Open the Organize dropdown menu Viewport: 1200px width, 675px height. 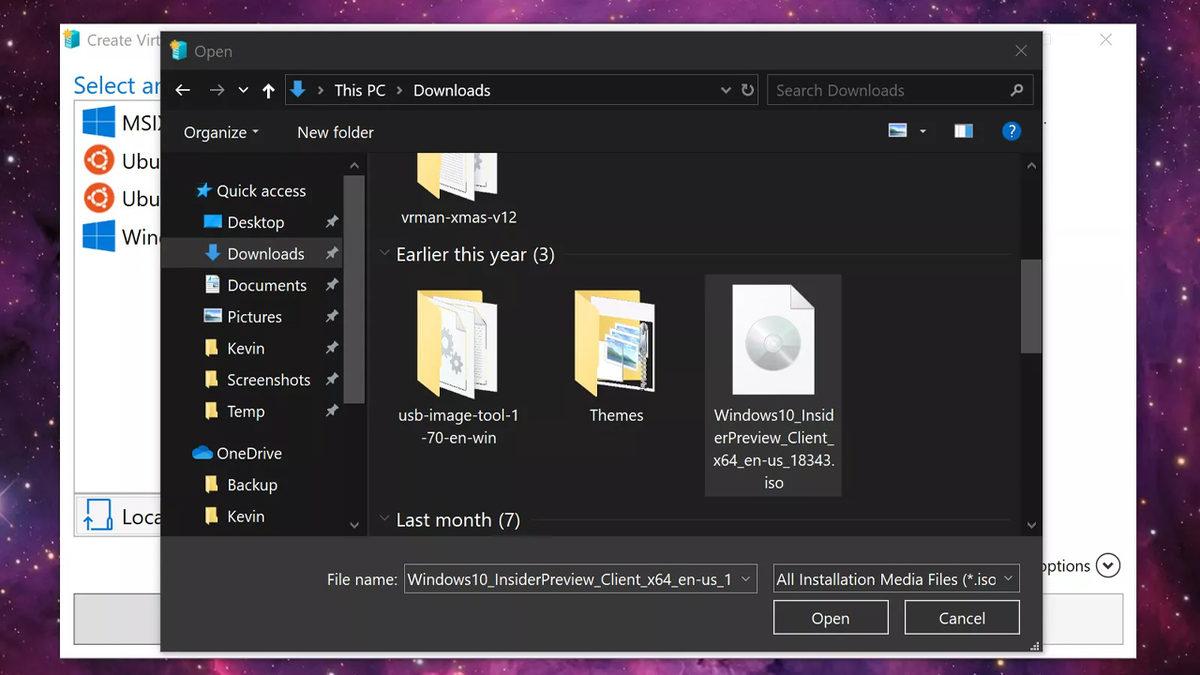click(219, 131)
